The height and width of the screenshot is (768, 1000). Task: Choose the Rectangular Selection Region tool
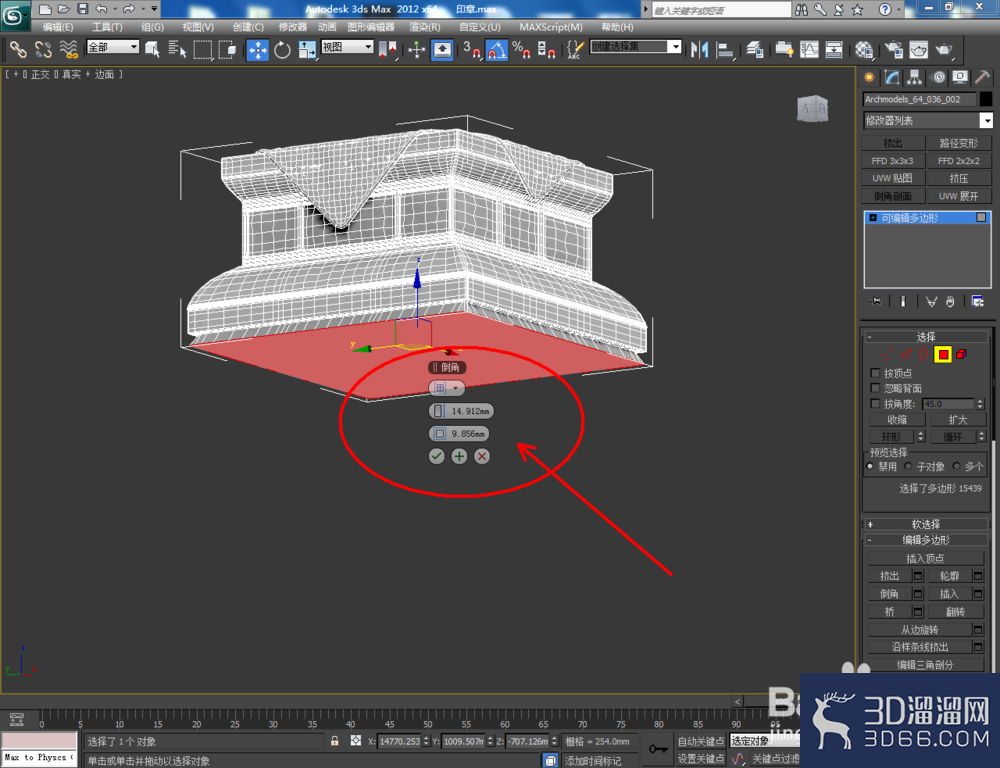click(x=203, y=50)
